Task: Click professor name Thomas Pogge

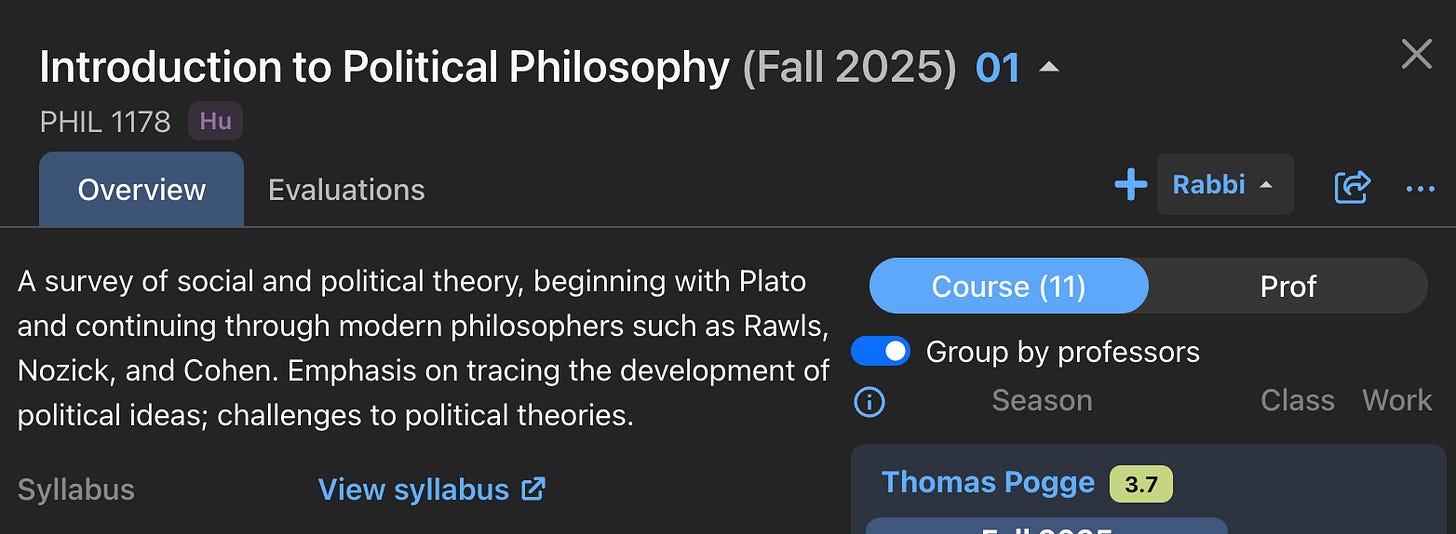Action: (988, 483)
